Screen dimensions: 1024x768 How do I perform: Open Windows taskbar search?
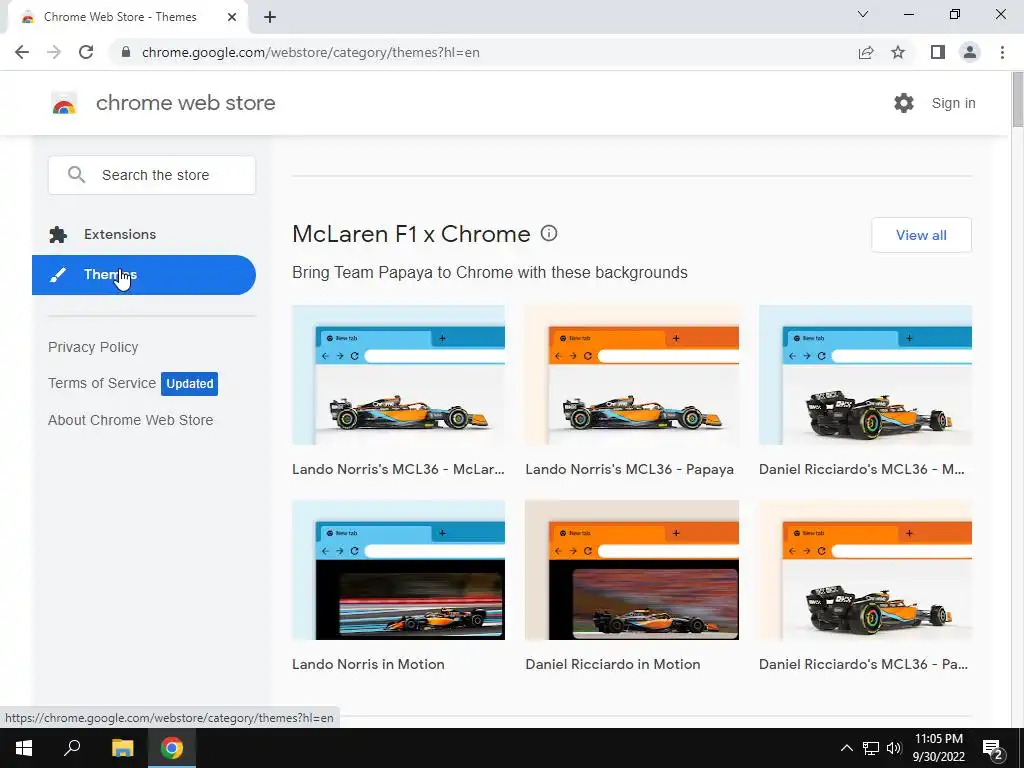[x=72, y=748]
